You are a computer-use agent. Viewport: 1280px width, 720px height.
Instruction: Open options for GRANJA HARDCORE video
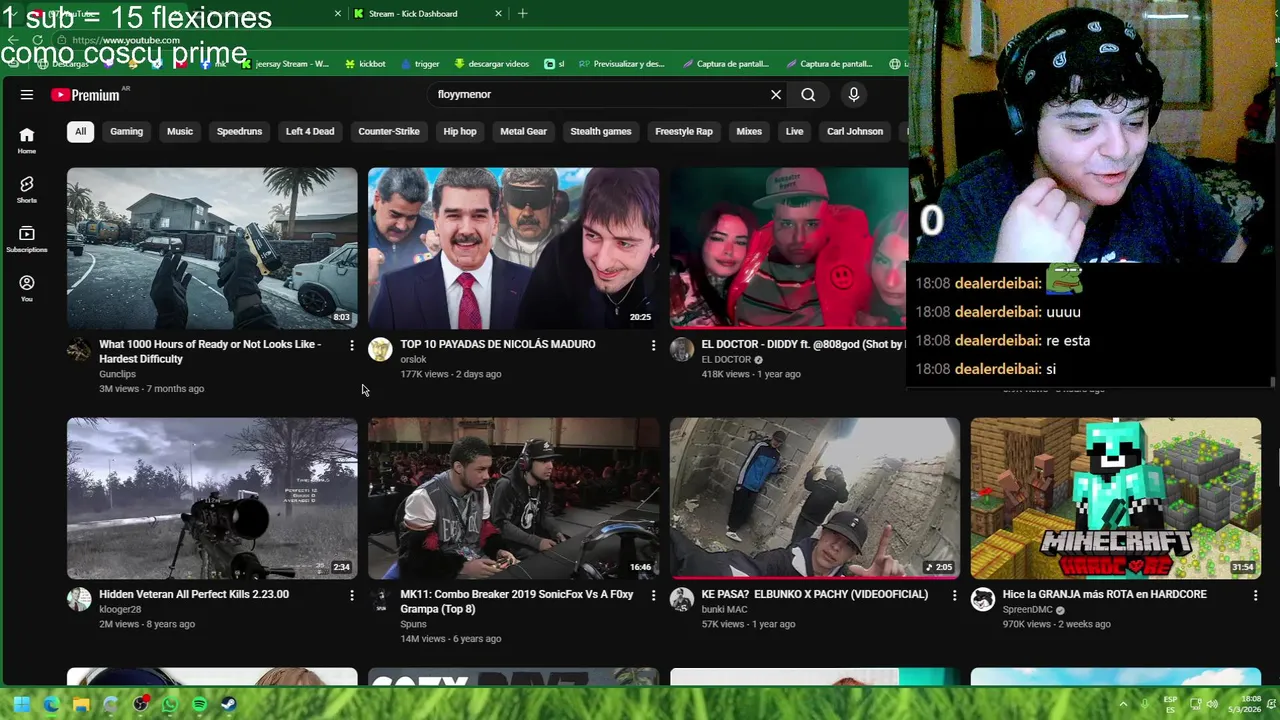pos(1255,595)
